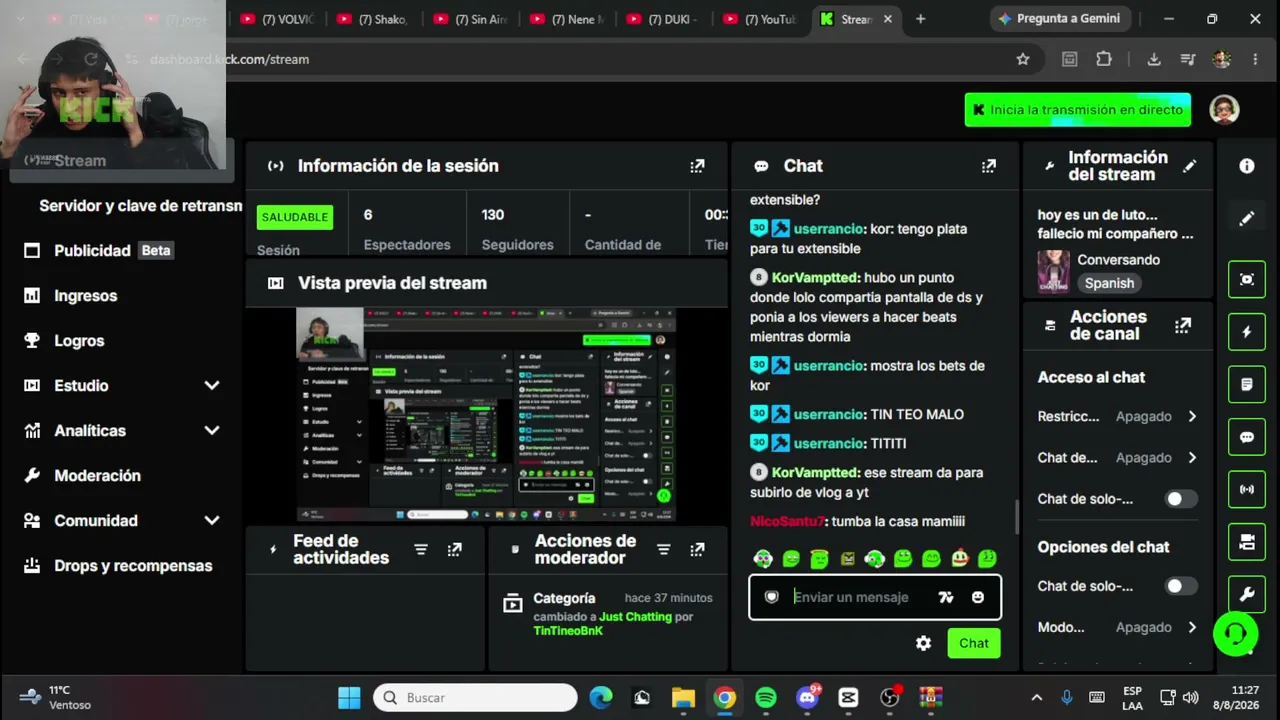Expand the Analíticas menu chevron
Image resolution: width=1280 pixels, height=720 pixels.
click(211, 430)
